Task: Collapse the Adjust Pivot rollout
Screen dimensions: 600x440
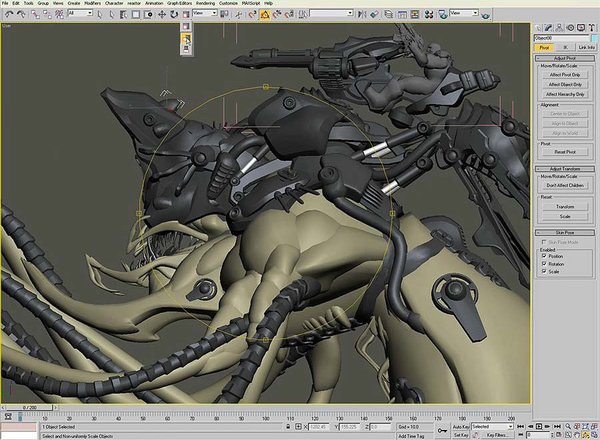Action: click(x=564, y=59)
